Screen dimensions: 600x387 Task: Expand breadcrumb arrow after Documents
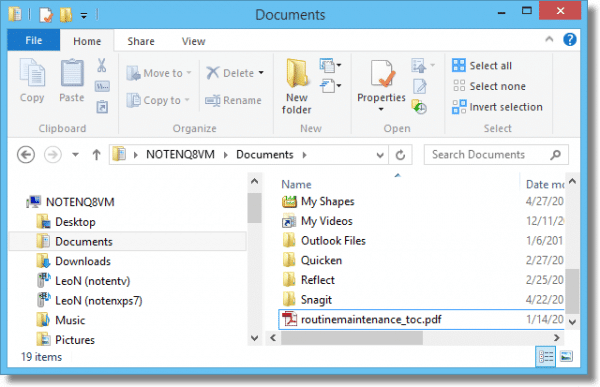pos(305,155)
